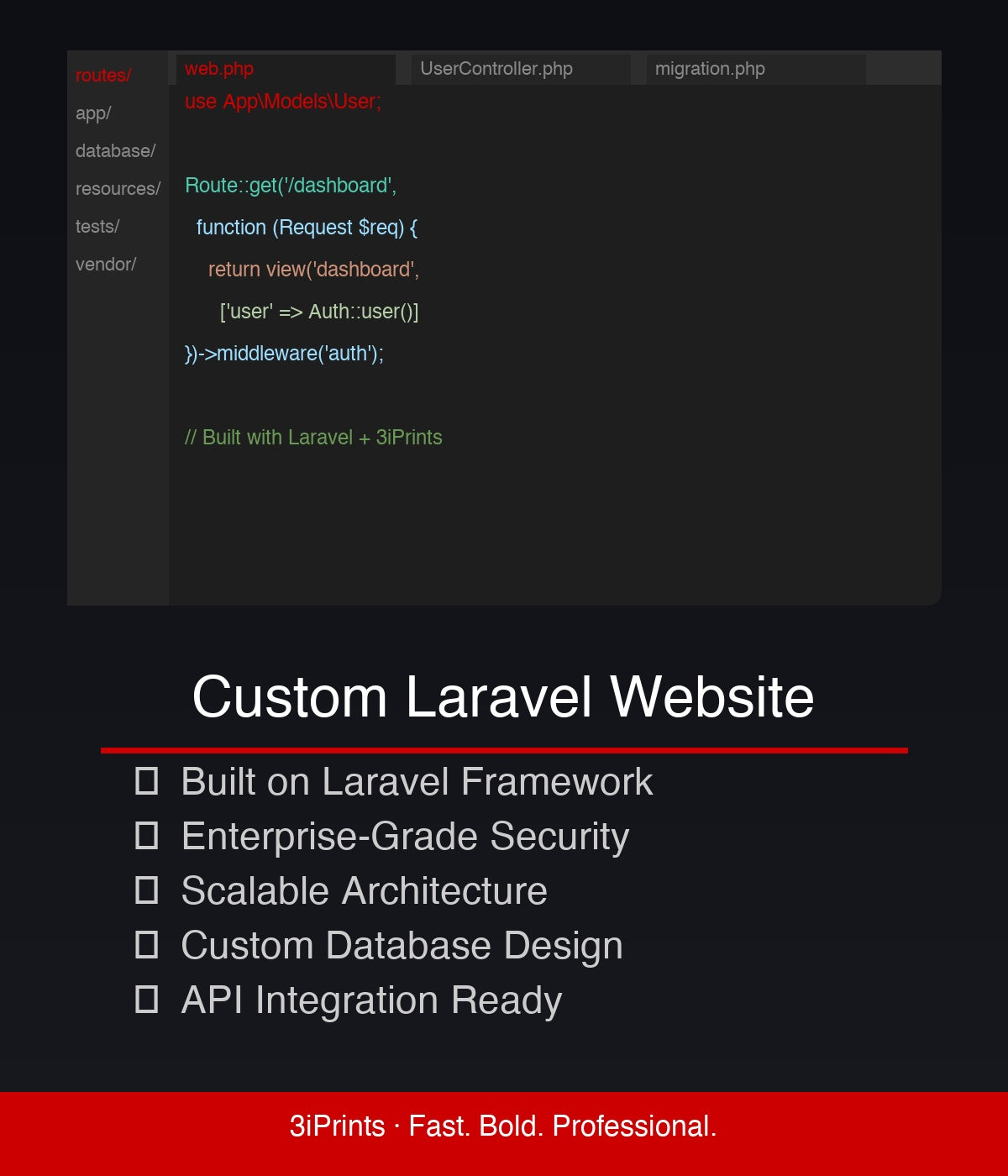1008x1176 pixels.
Task: Click the Route::get('/dashboard' code line
Action: point(291,186)
